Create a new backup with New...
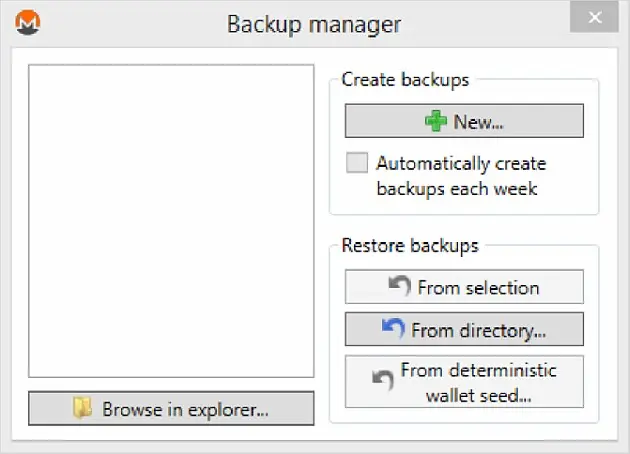Image resolution: width=630 pixels, height=454 pixels. (x=464, y=121)
